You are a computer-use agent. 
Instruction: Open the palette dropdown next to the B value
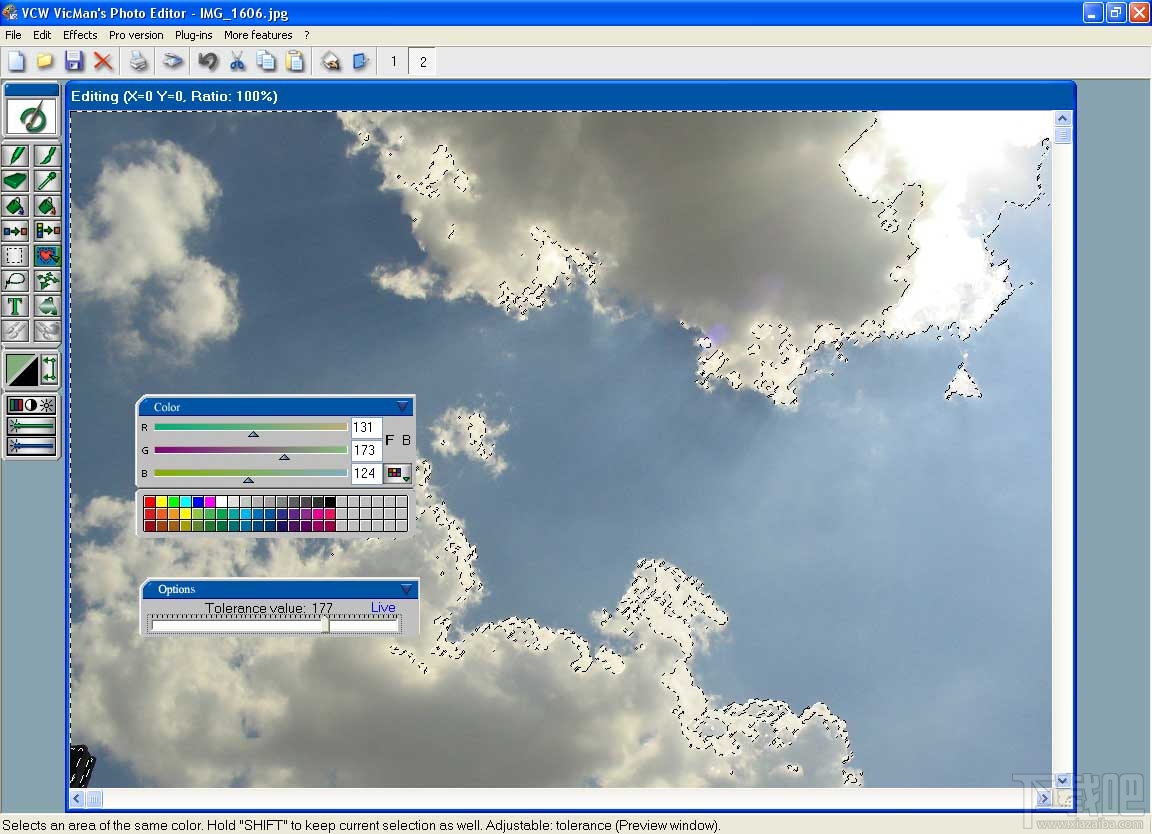pyautogui.click(x=398, y=474)
